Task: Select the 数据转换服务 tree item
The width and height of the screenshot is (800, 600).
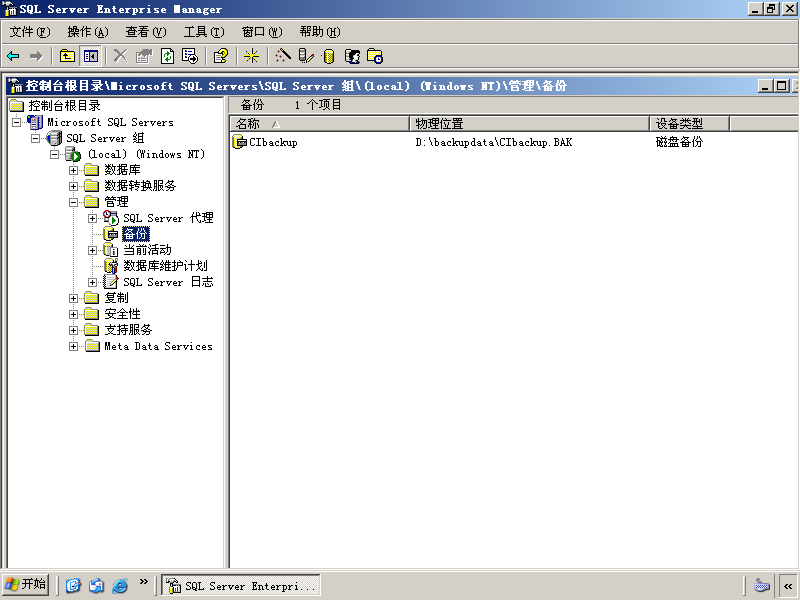Action: (x=140, y=186)
